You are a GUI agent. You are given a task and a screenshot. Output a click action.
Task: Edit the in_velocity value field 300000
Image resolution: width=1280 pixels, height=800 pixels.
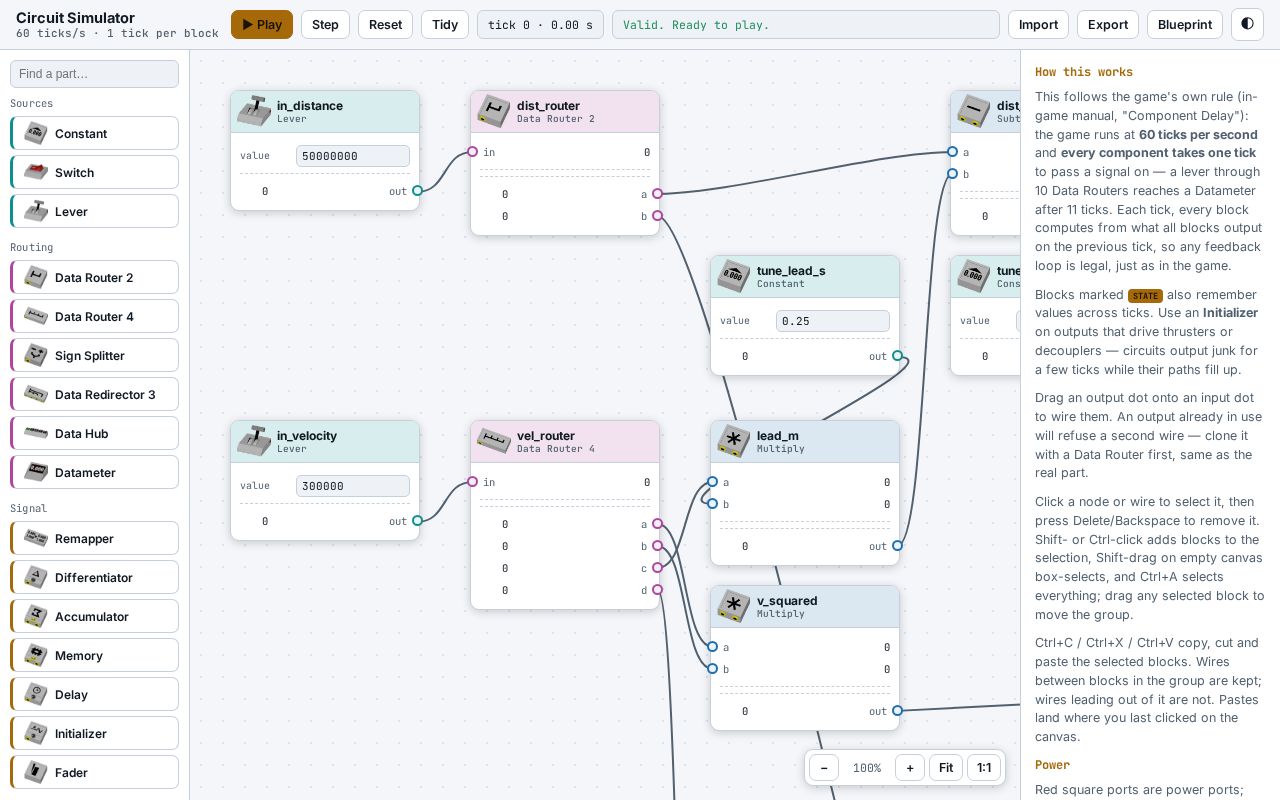353,486
